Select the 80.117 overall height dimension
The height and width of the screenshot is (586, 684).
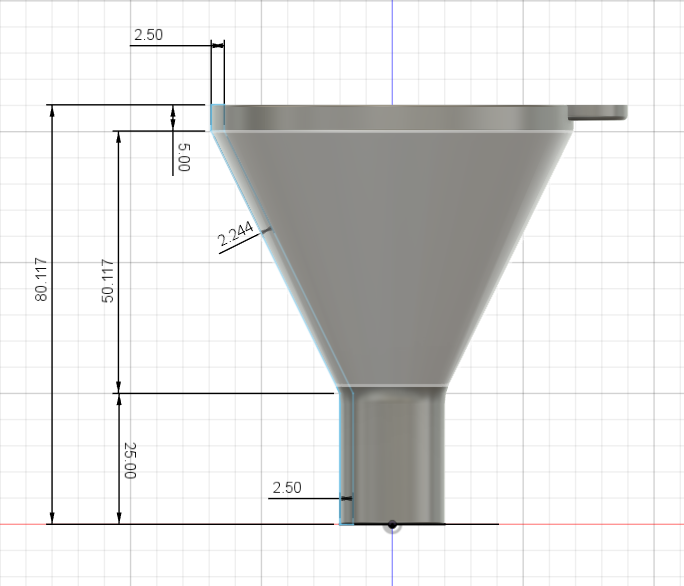41,280
